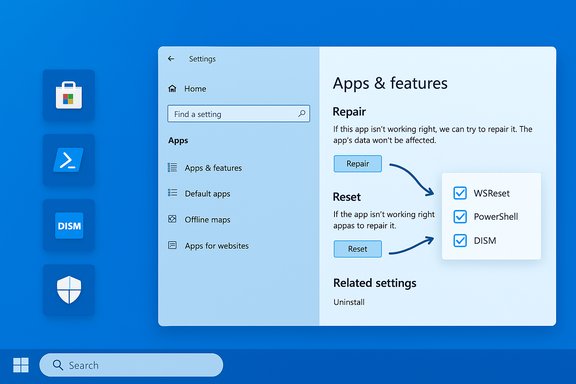Open the DISM desktop icon
576x384 pixels.
point(69,225)
